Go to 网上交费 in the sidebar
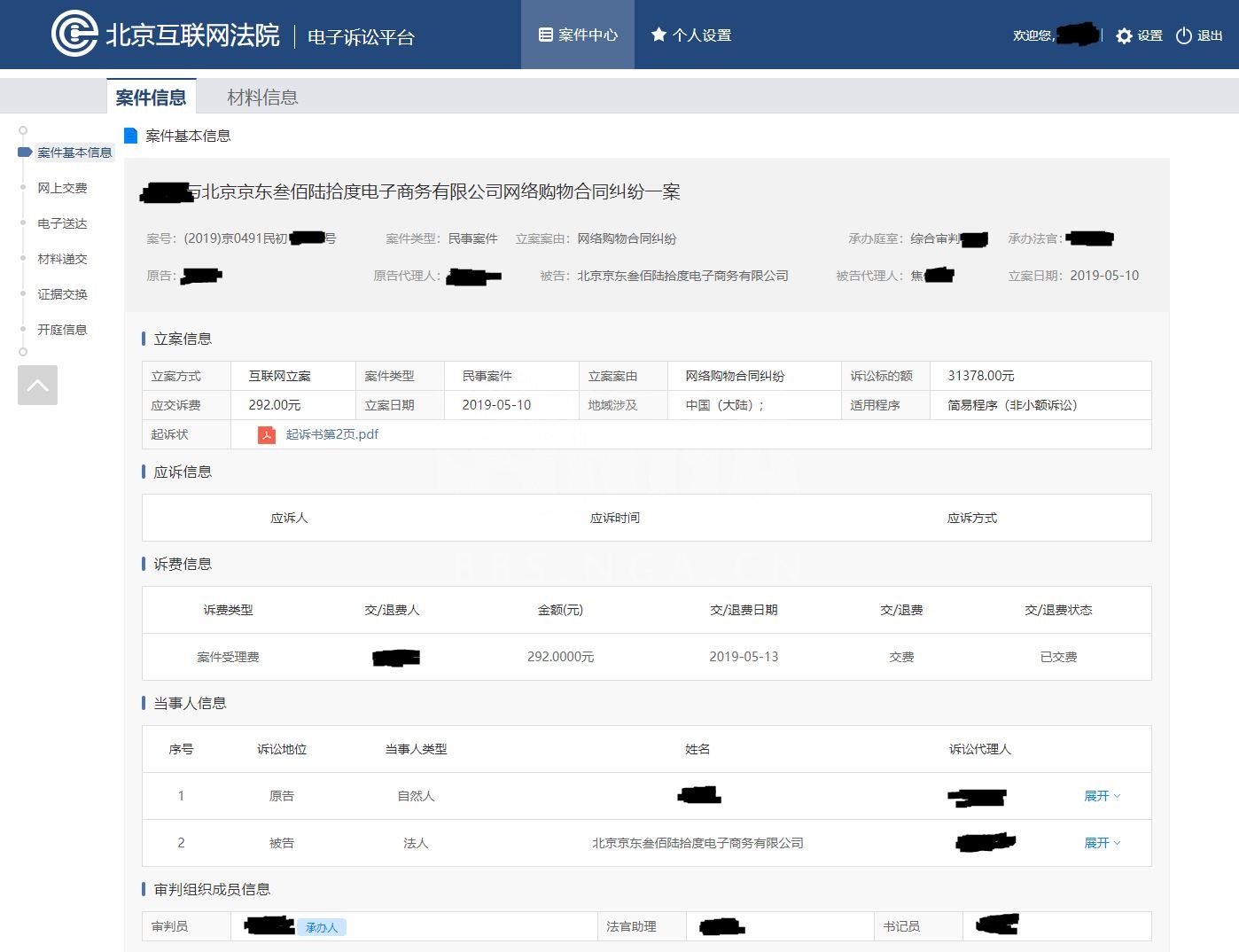The width and height of the screenshot is (1239, 952). click(62, 188)
